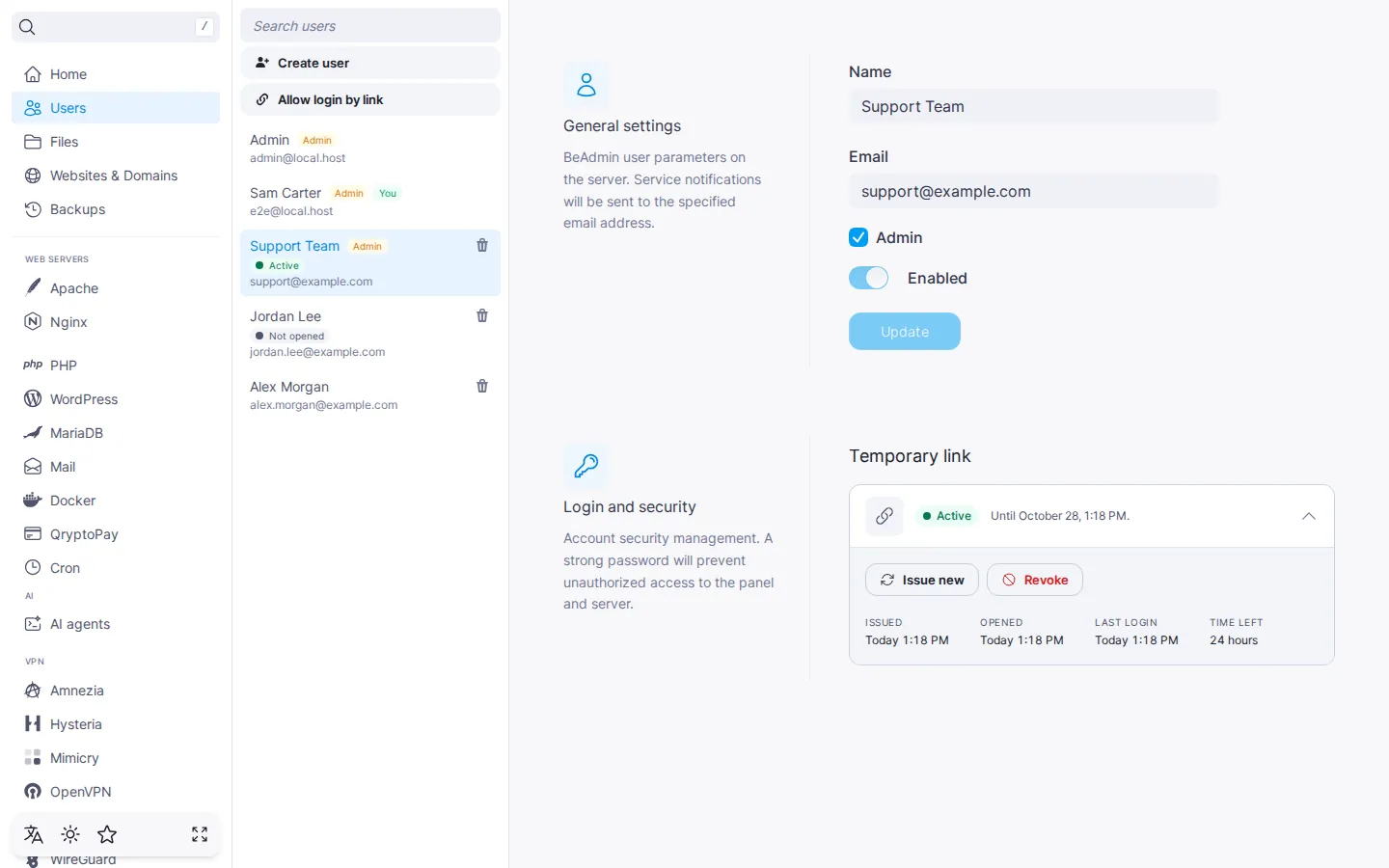Open Backups menu item

coord(116,209)
